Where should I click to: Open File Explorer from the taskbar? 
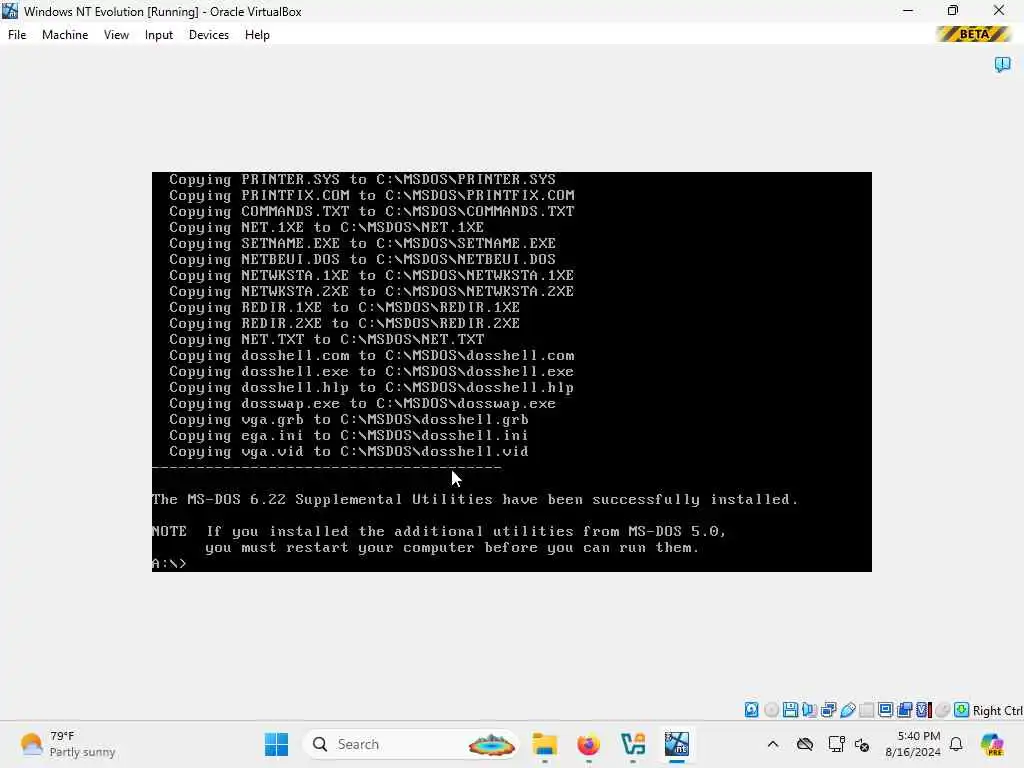click(545, 744)
